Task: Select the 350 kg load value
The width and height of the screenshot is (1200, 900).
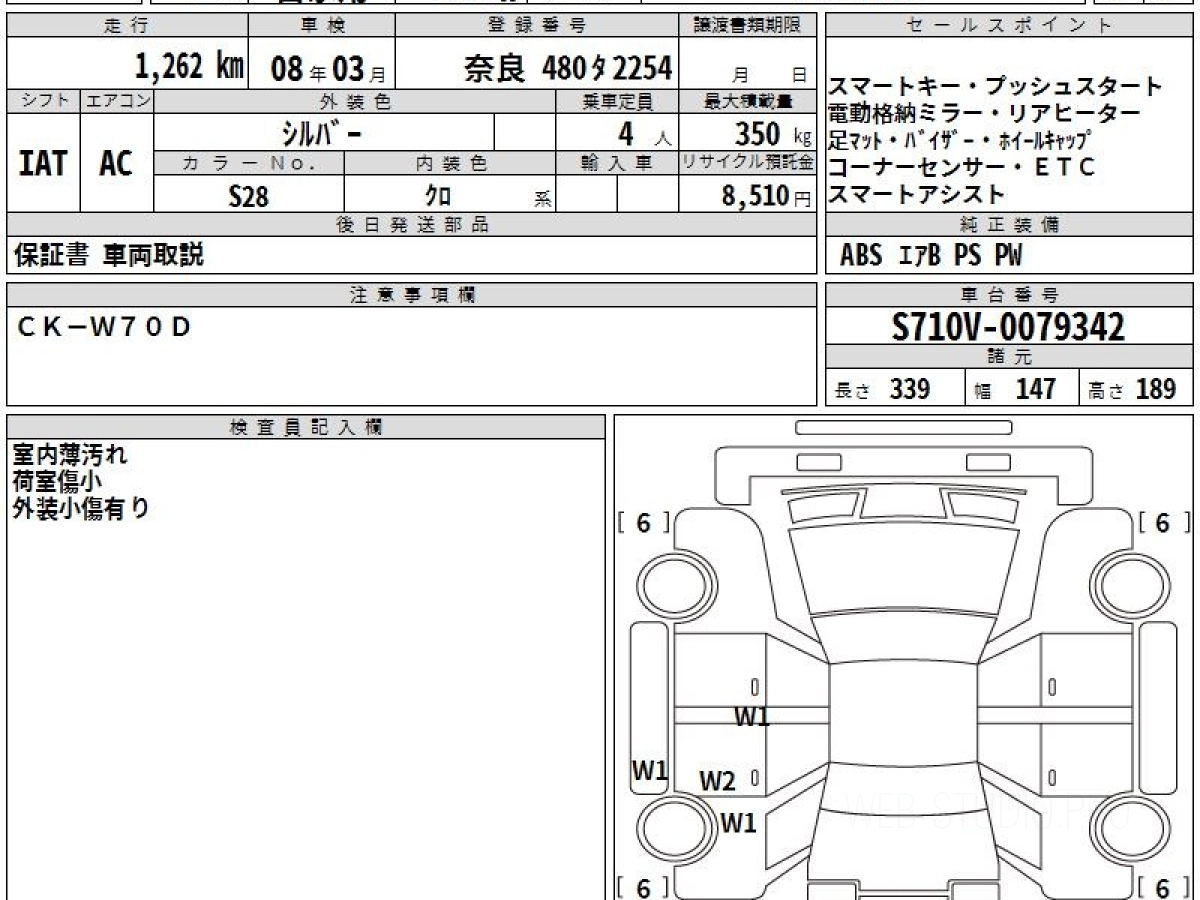Action: pos(773,133)
